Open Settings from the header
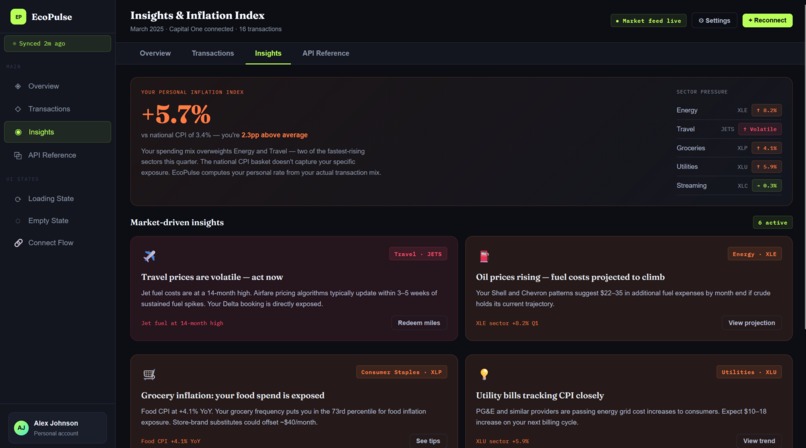This screenshot has width=806, height=448. [x=714, y=21]
